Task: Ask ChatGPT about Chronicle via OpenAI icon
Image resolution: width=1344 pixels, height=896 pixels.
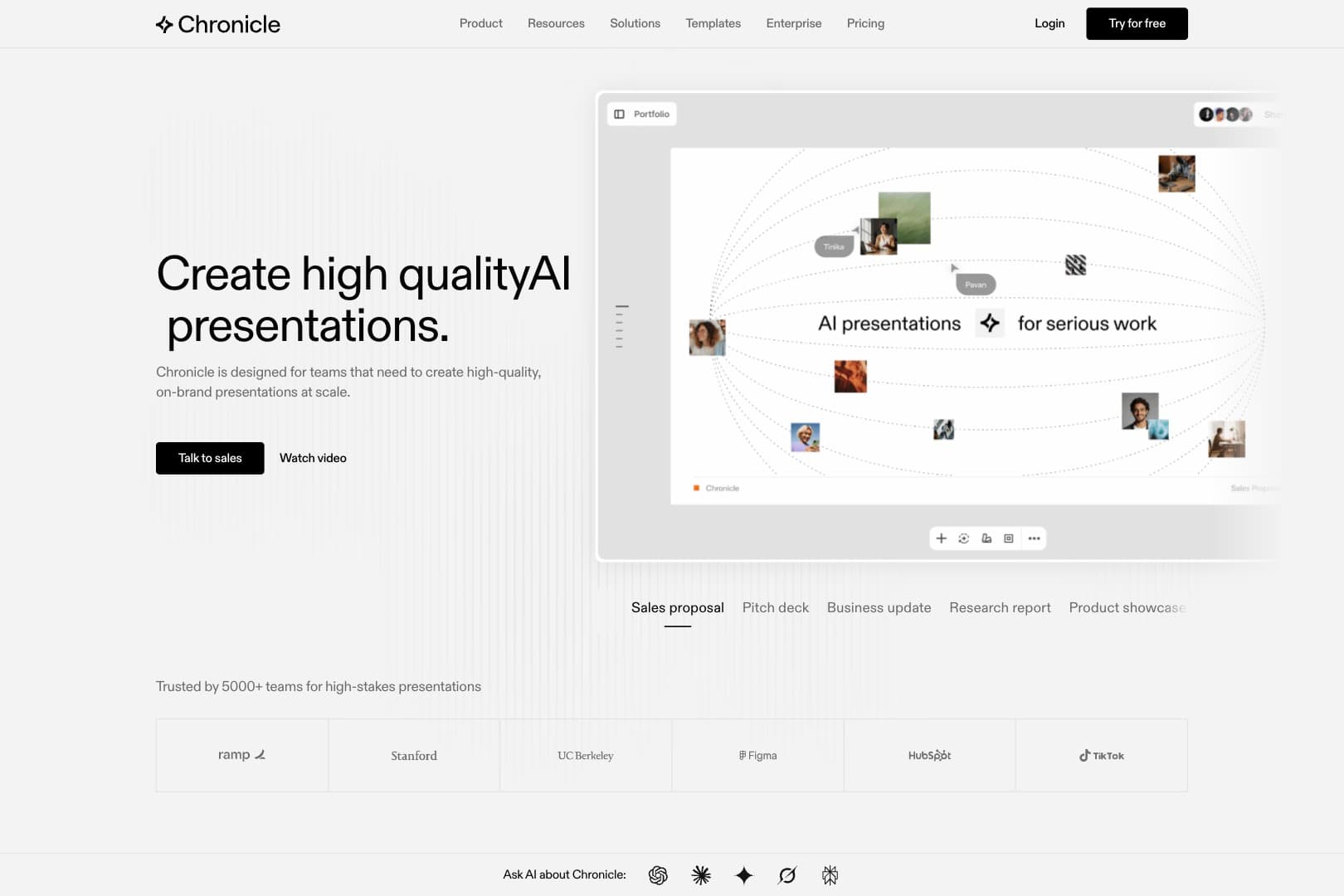Action: 658,875
